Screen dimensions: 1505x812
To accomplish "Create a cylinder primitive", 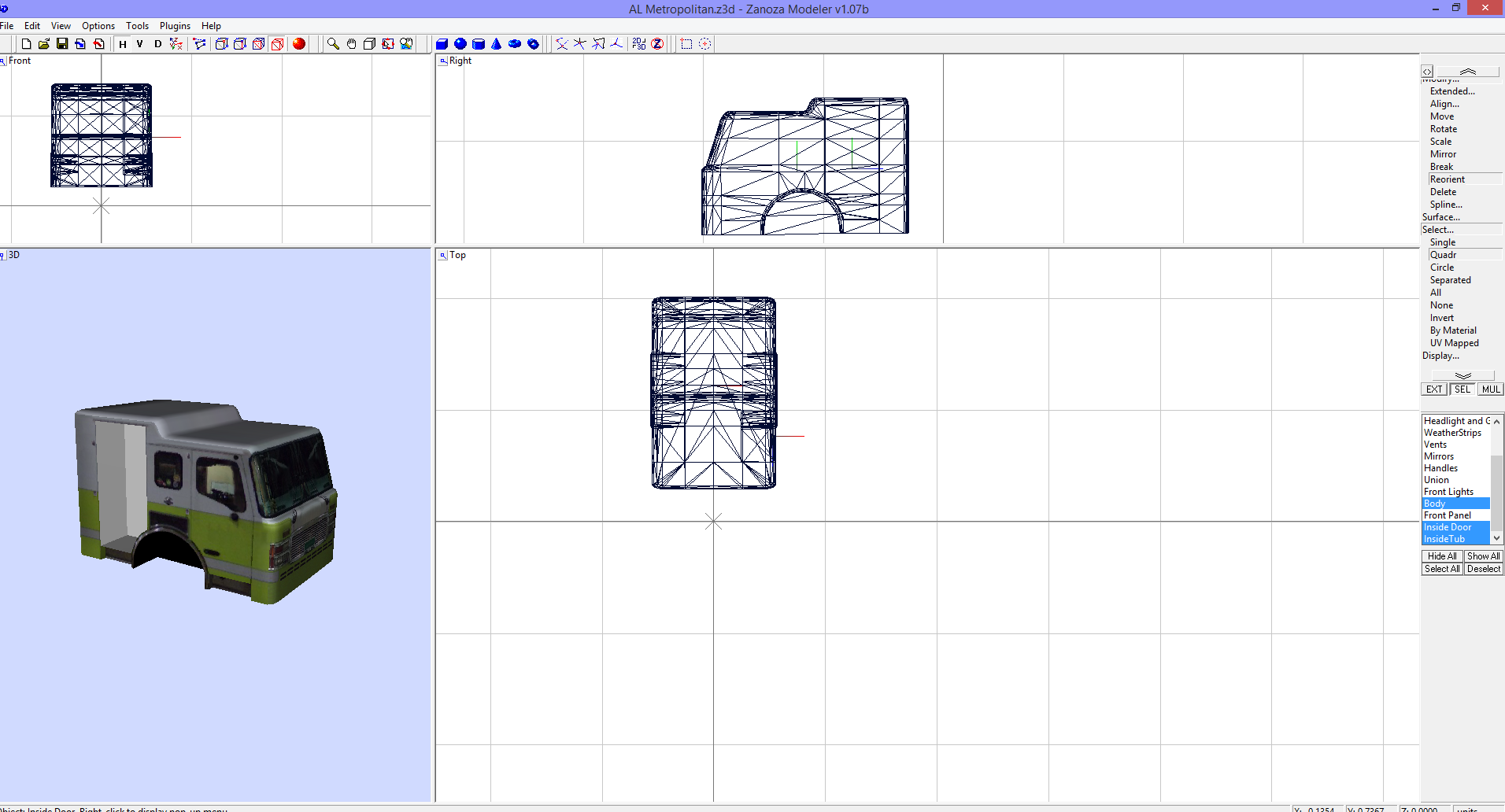I will tap(478, 44).
